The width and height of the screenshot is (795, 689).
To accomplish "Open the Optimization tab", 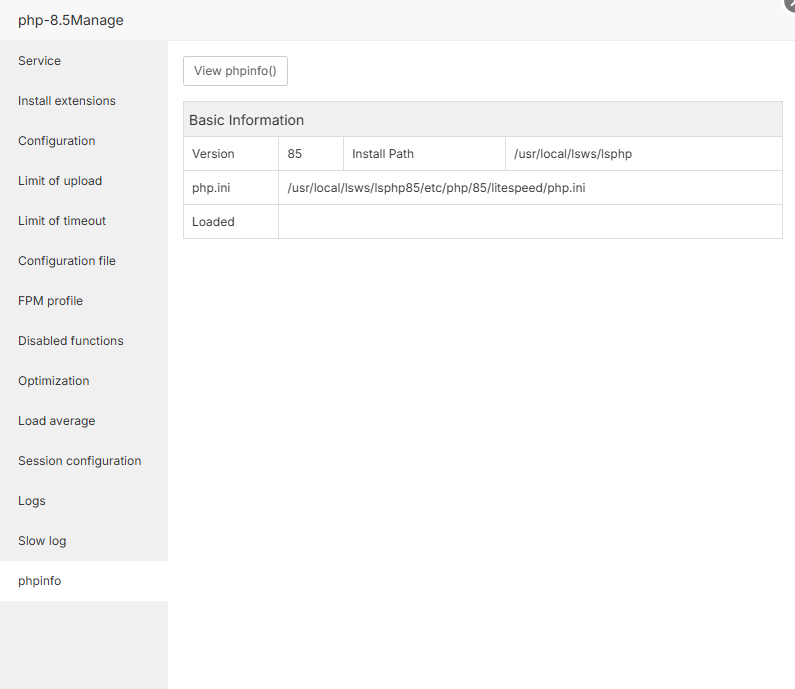I will coord(54,381).
